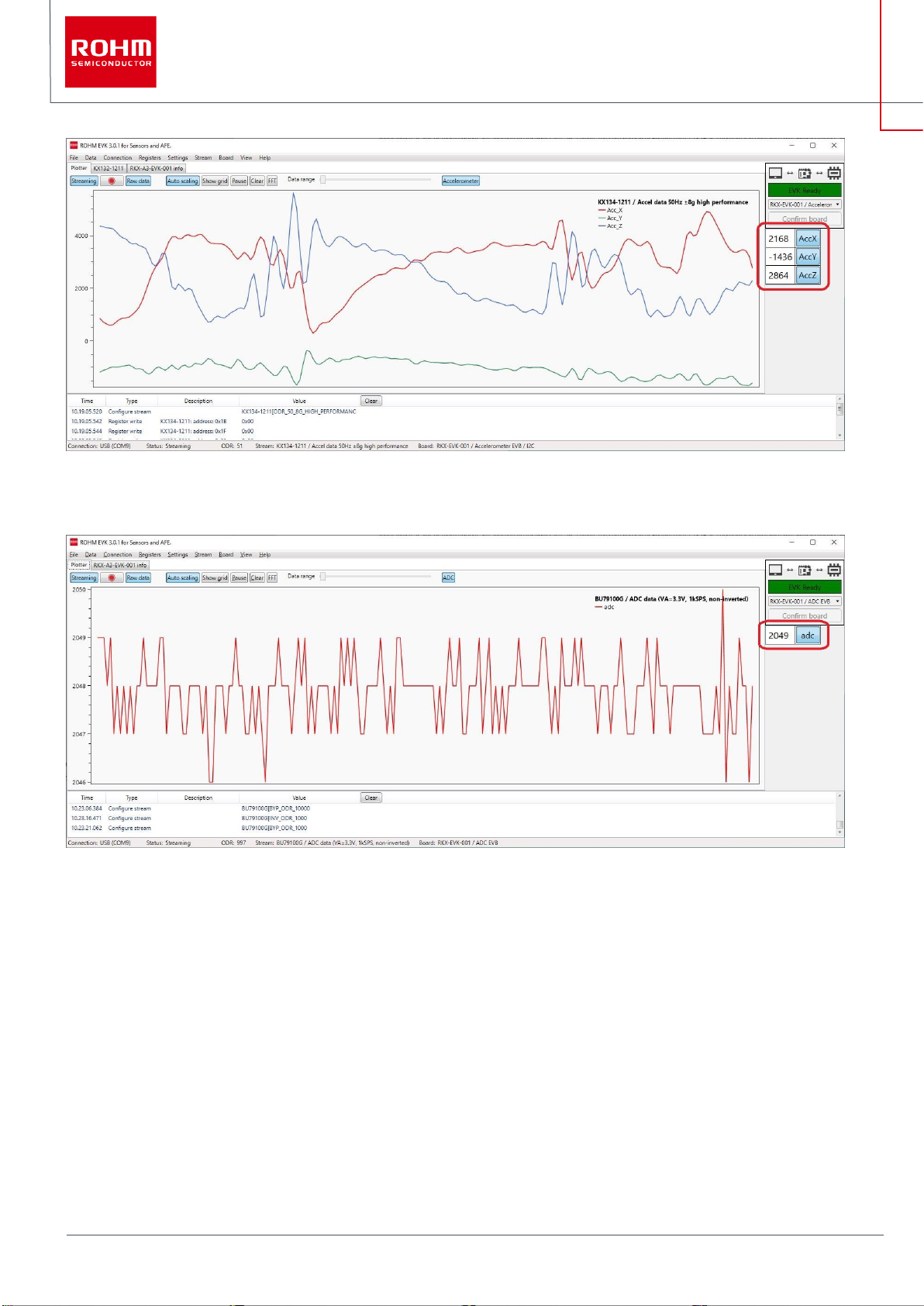
Task: Click the computer icon in the accelerometer window
Action: coord(775,173)
